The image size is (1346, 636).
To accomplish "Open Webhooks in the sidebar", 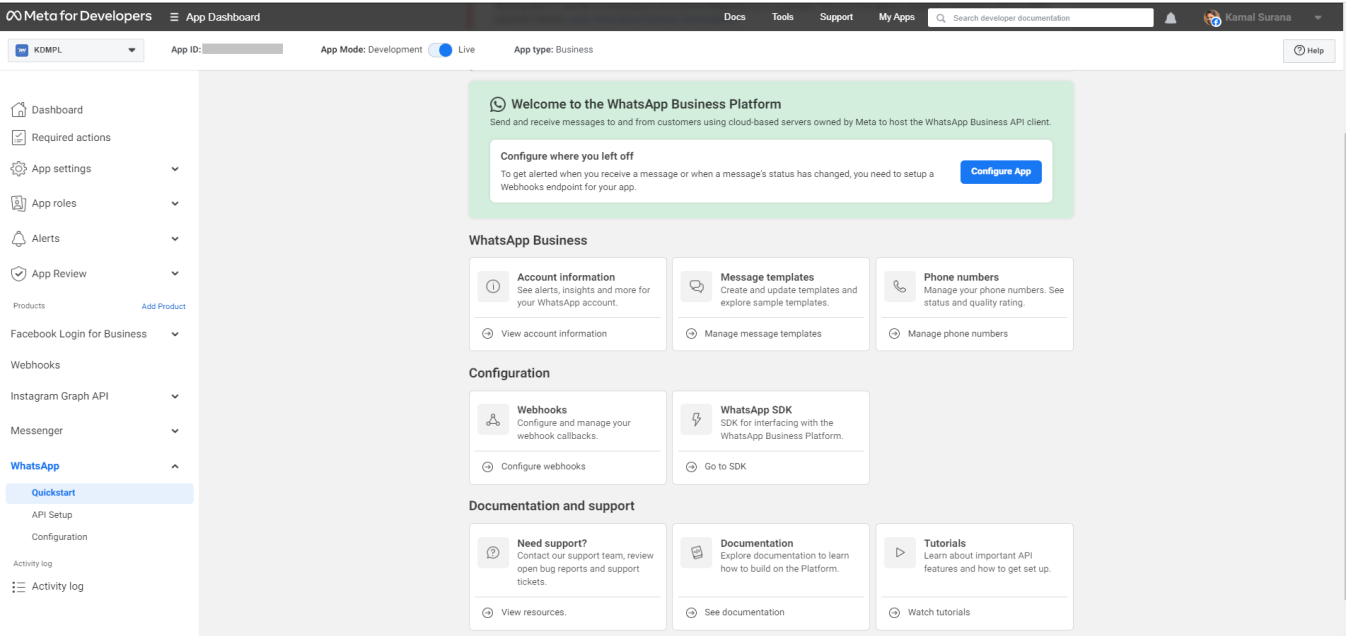I will coord(35,365).
